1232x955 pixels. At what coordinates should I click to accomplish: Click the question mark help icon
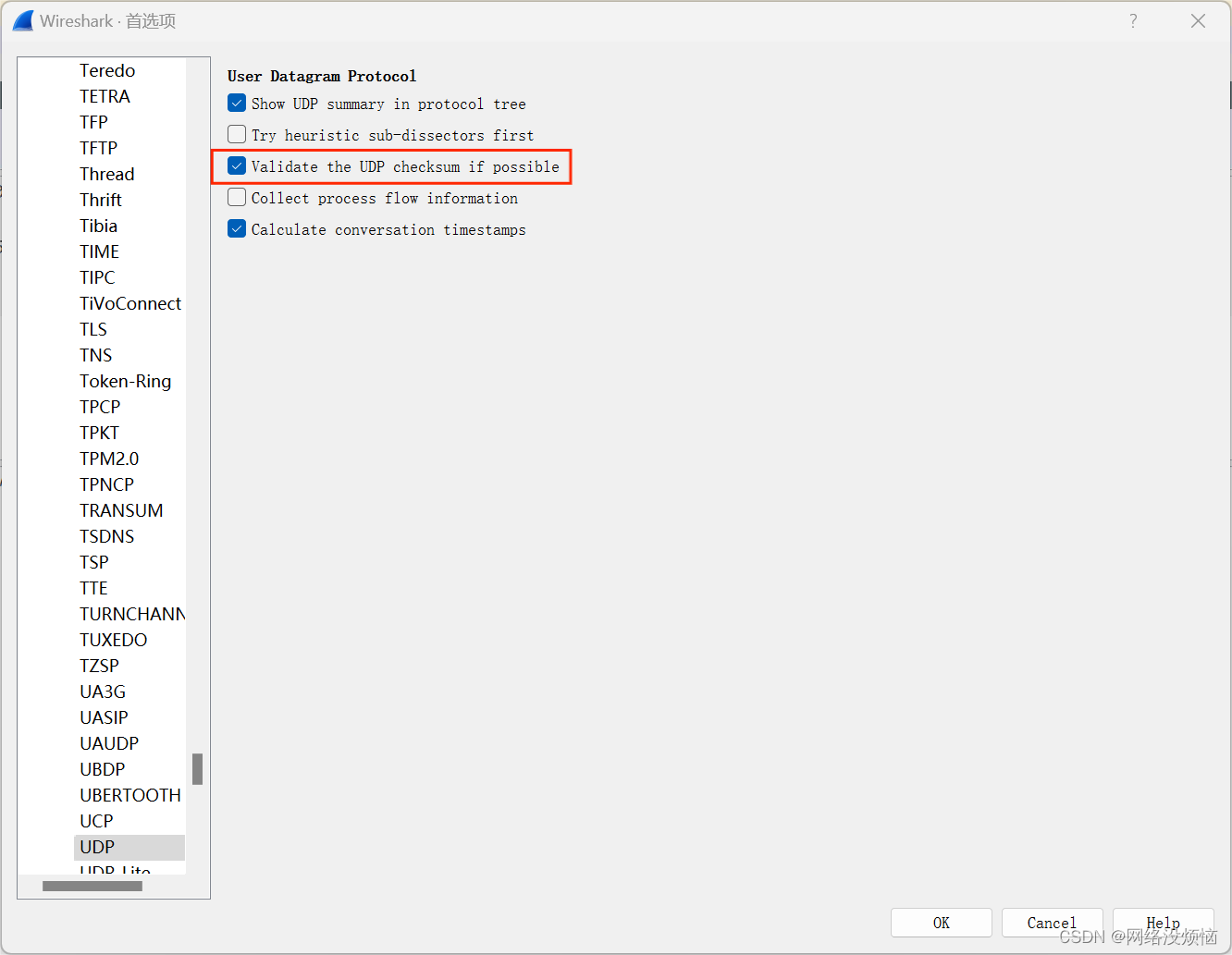click(x=1133, y=21)
